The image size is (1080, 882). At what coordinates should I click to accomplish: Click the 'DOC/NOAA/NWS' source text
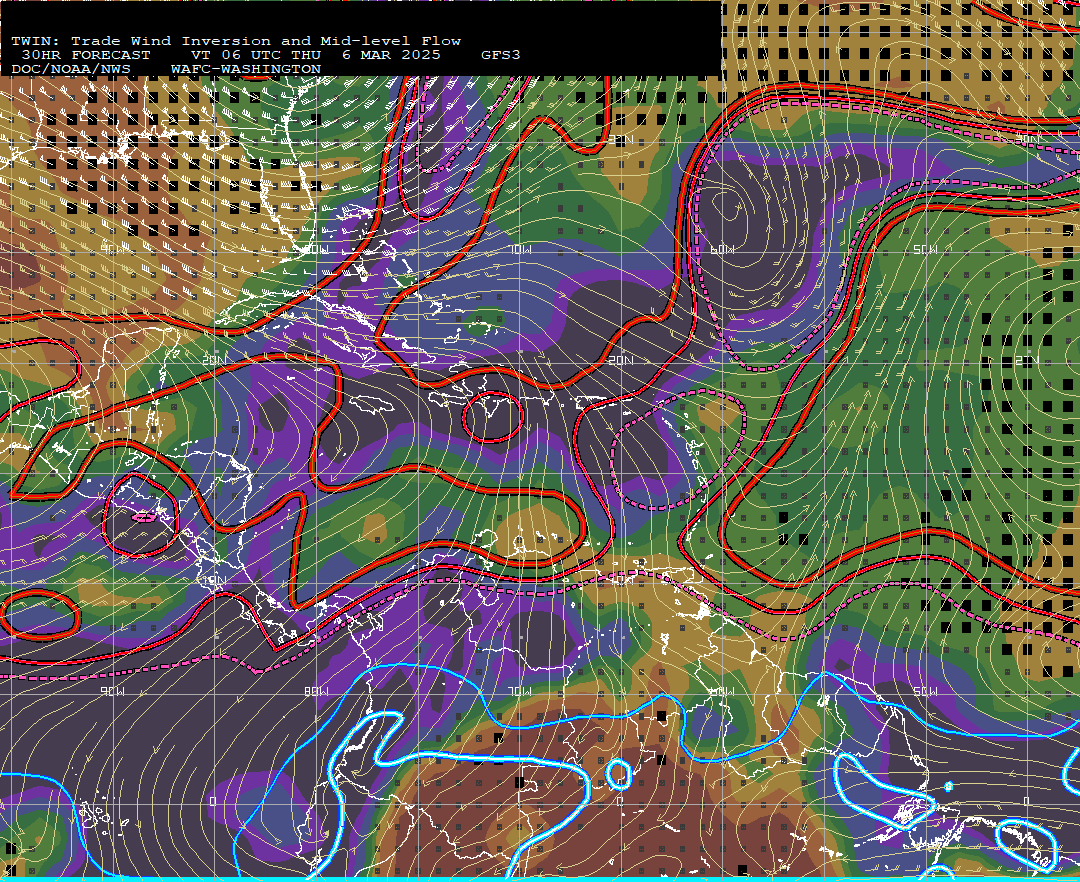pyautogui.click(x=71, y=69)
